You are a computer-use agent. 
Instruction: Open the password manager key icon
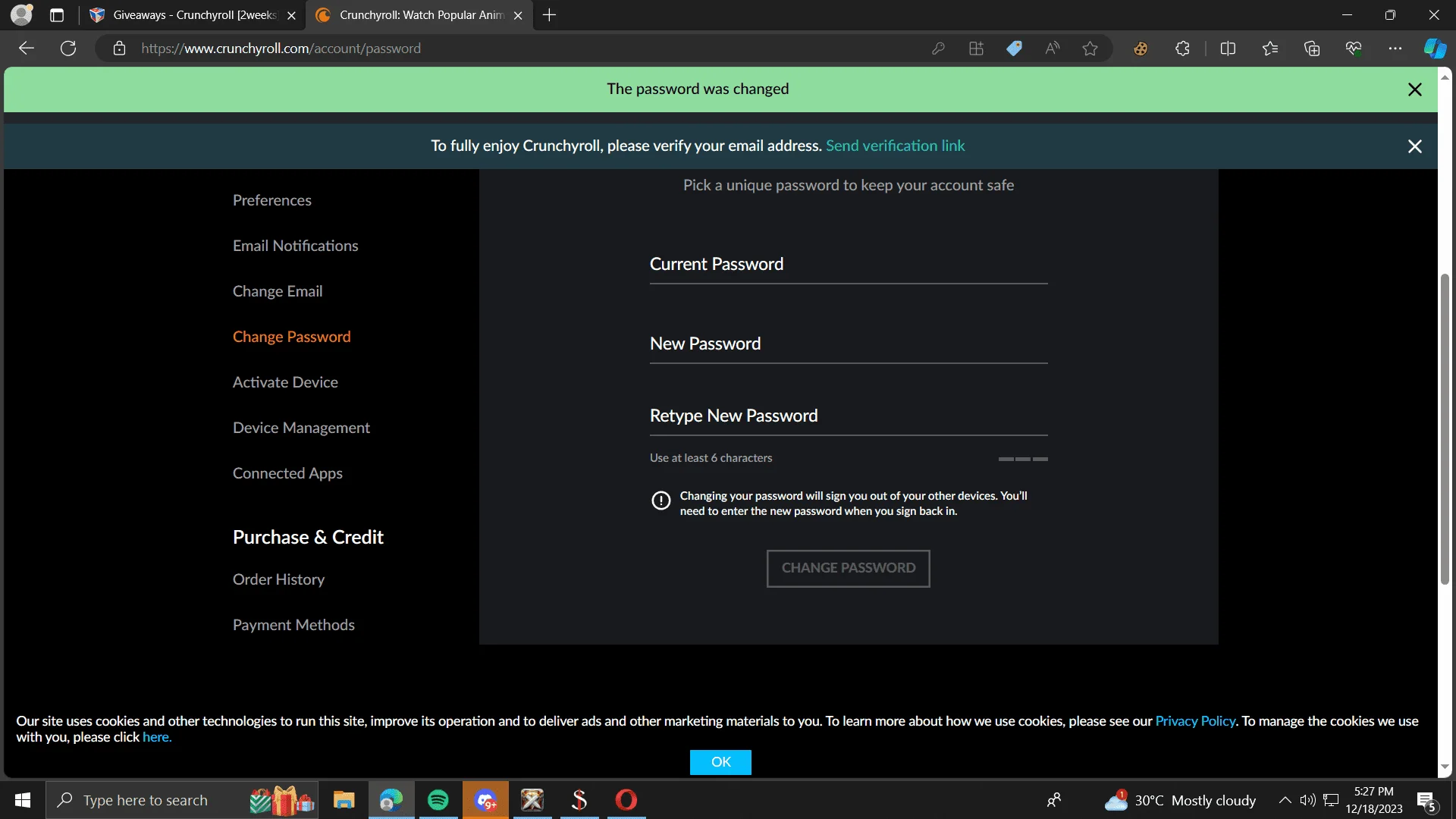pos(938,49)
